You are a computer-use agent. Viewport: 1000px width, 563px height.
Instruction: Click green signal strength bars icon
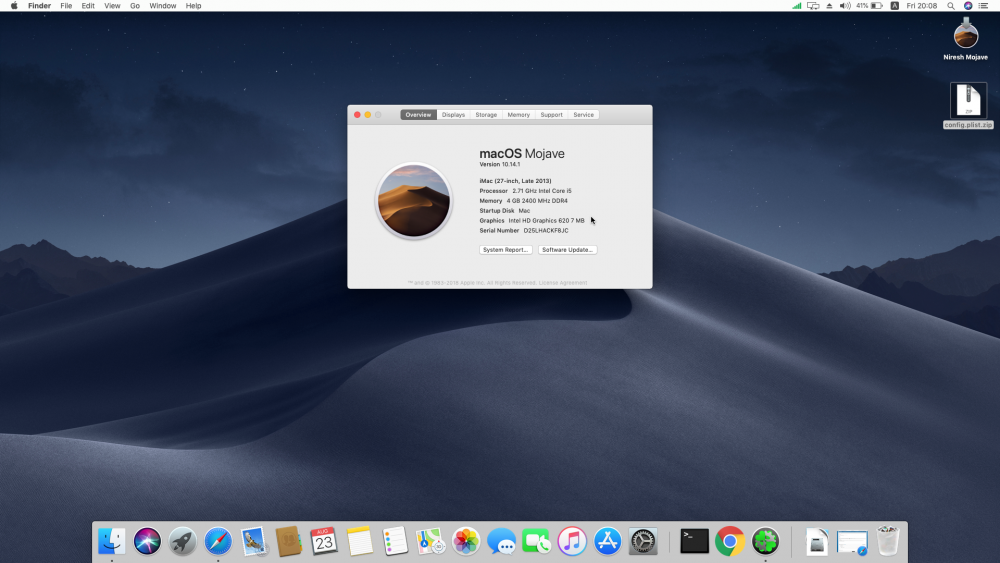[797, 6]
